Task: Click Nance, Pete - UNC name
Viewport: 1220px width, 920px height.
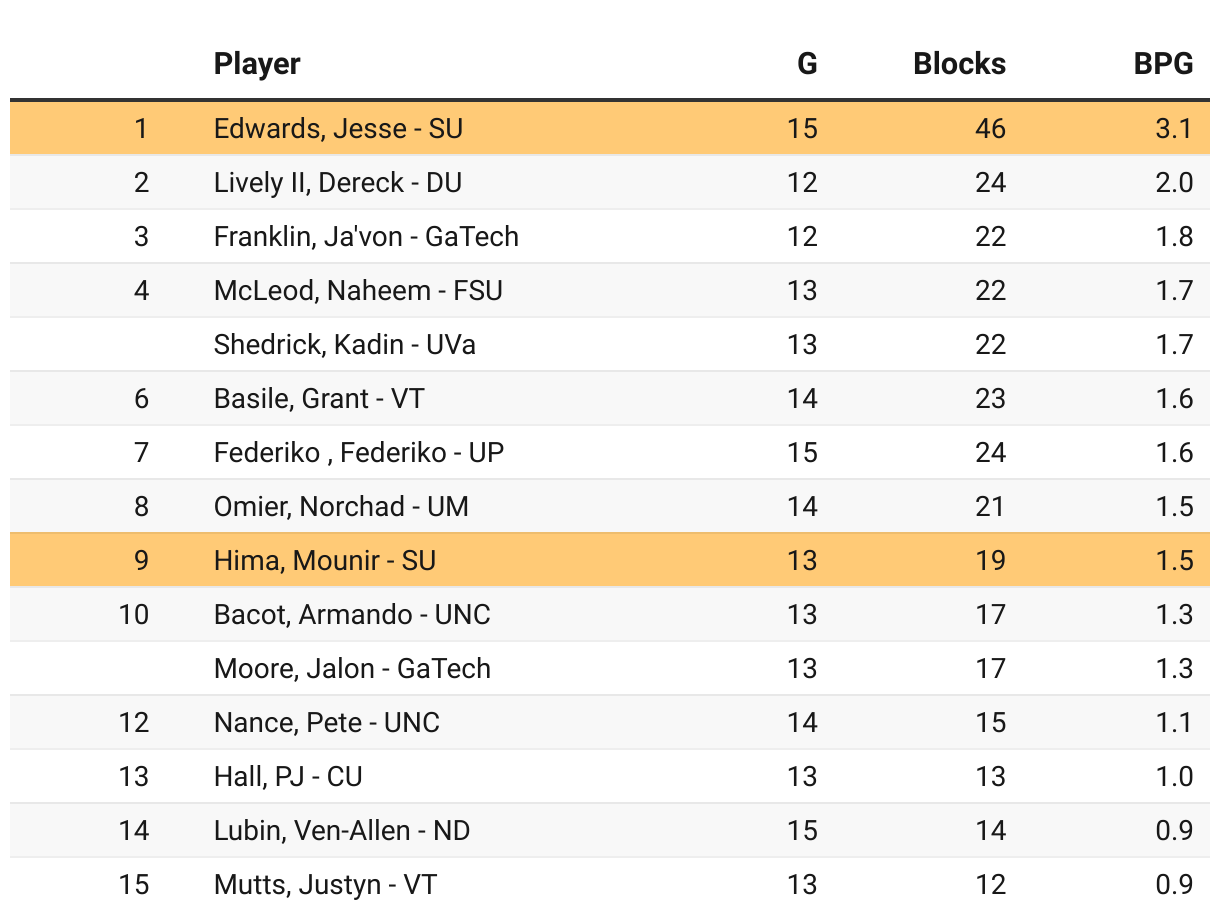Action: pyautogui.click(x=326, y=722)
